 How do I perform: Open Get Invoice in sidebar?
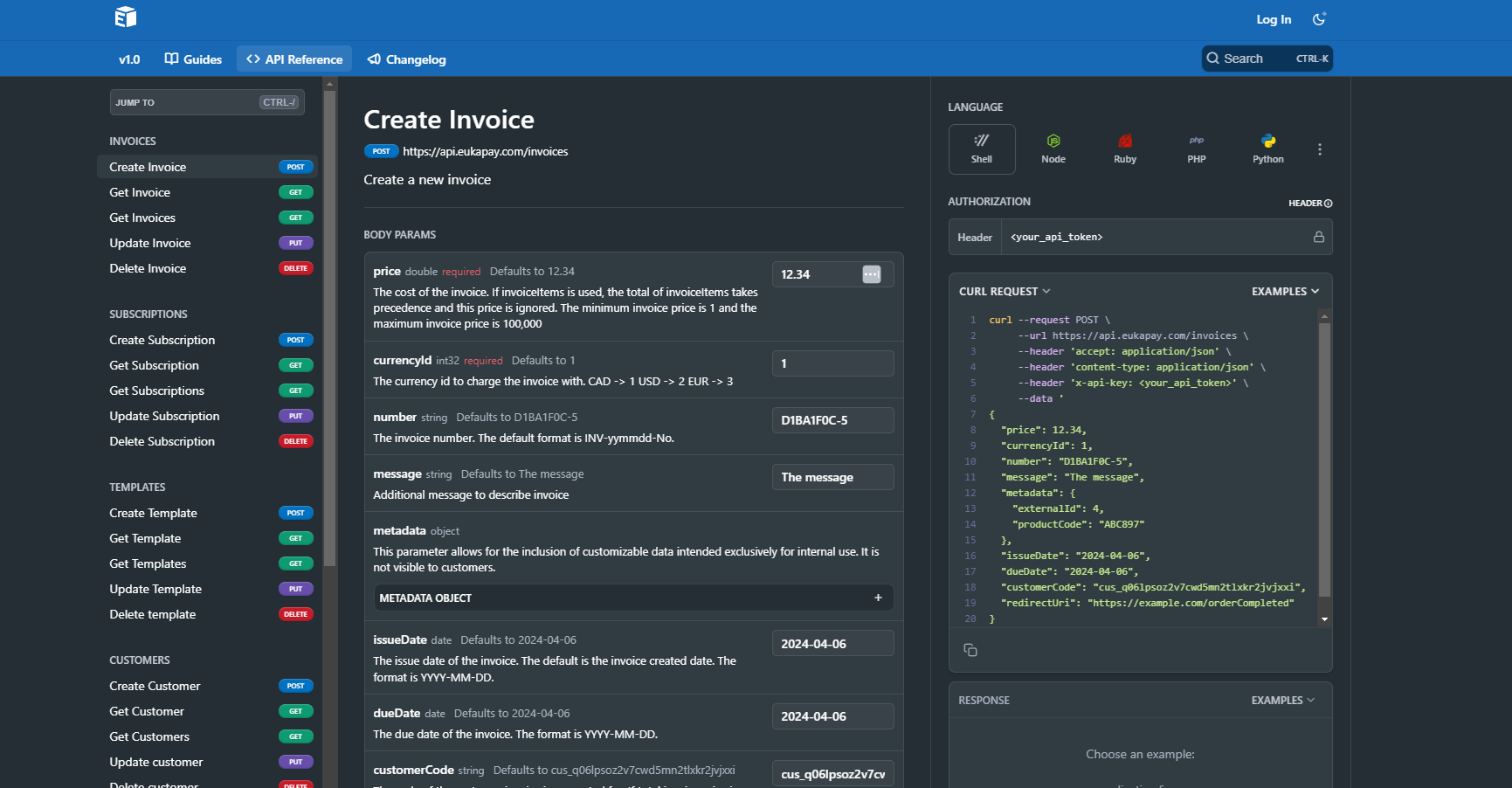(207, 192)
